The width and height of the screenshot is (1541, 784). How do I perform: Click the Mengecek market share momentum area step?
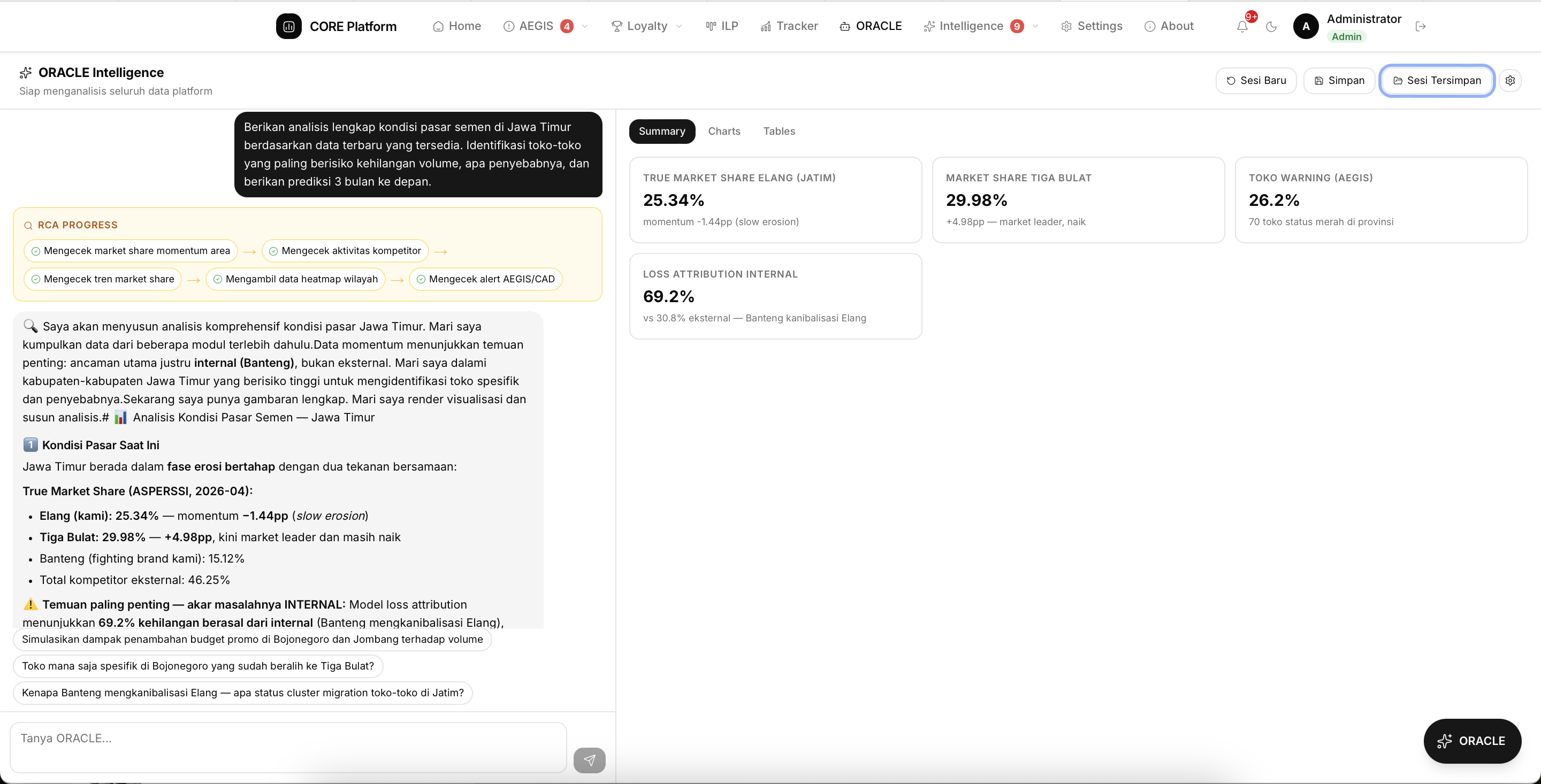pos(131,251)
